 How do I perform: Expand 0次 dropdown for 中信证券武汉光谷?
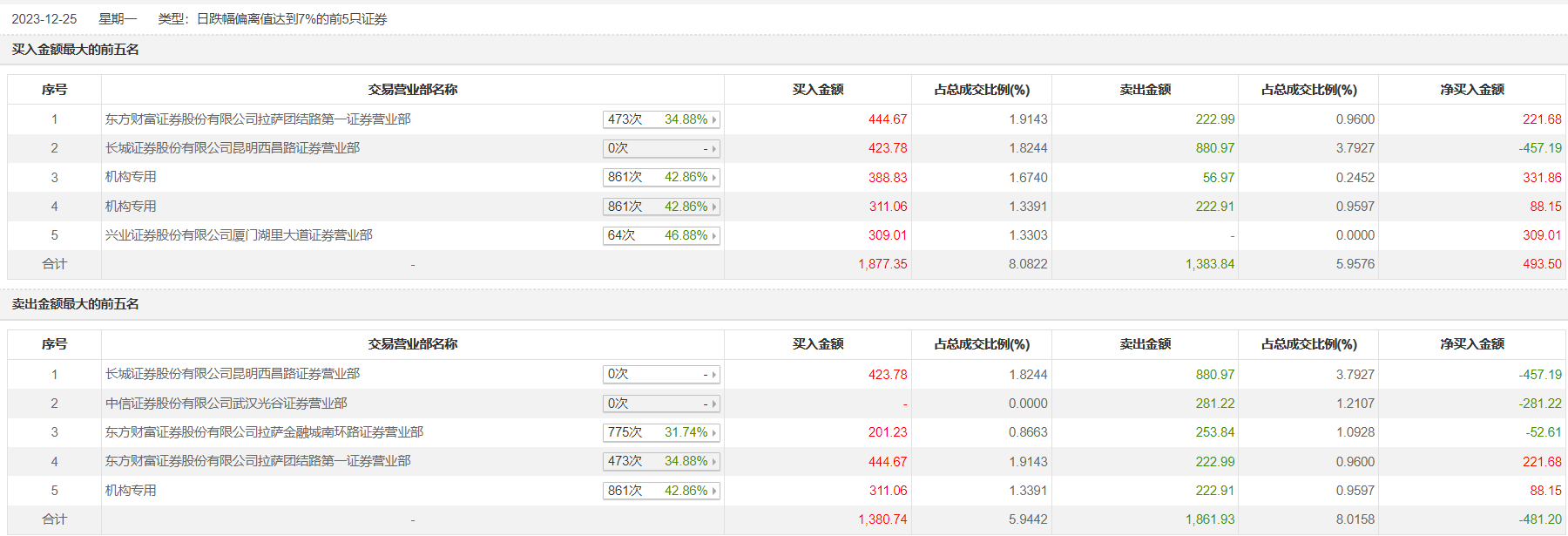[x=661, y=404]
